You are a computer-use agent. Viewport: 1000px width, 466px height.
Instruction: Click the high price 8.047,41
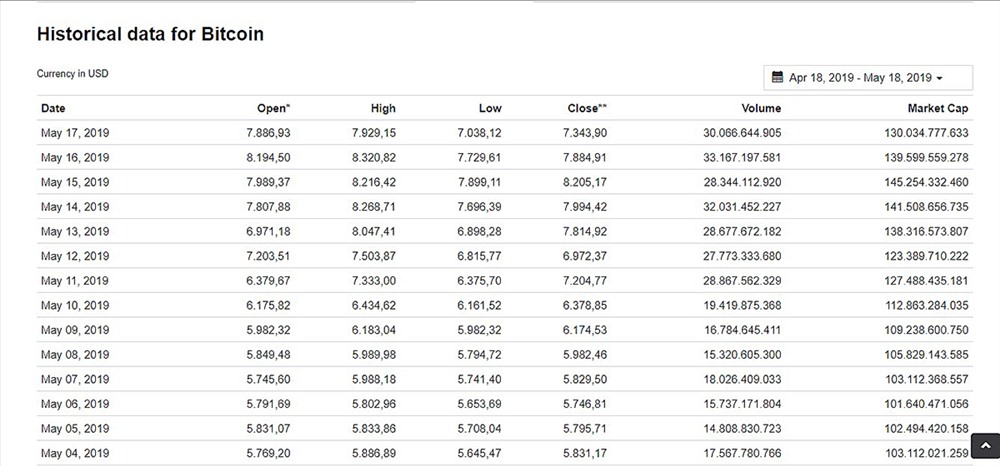point(374,231)
